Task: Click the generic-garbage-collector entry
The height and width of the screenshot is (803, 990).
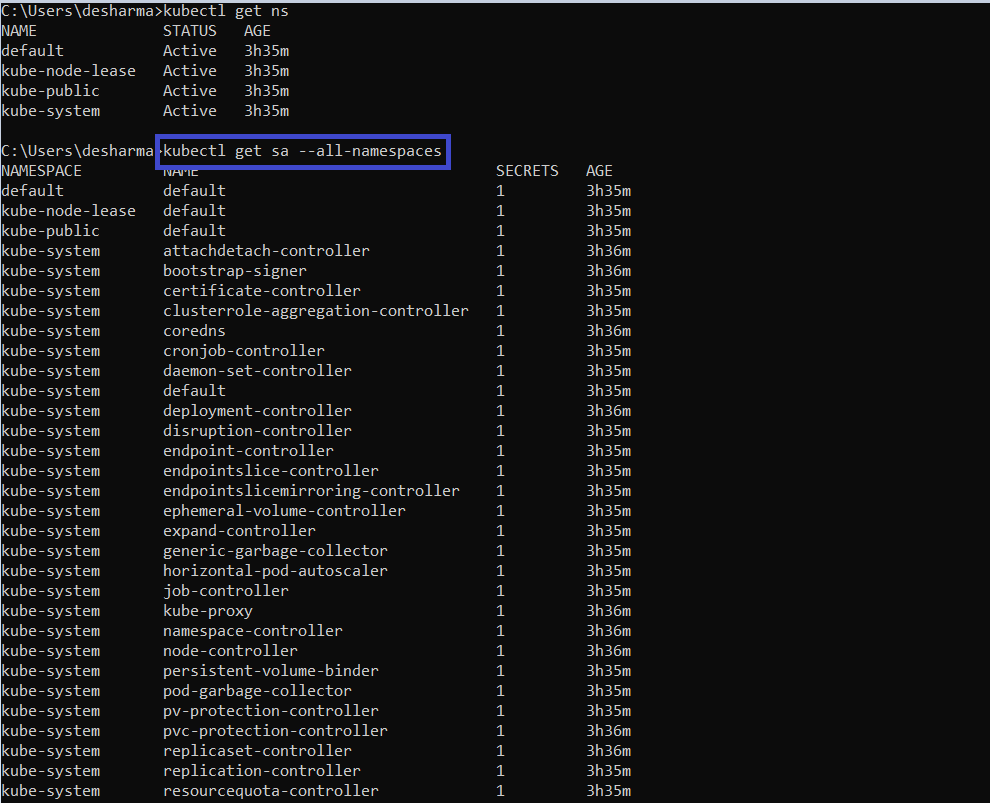Action: 275,551
